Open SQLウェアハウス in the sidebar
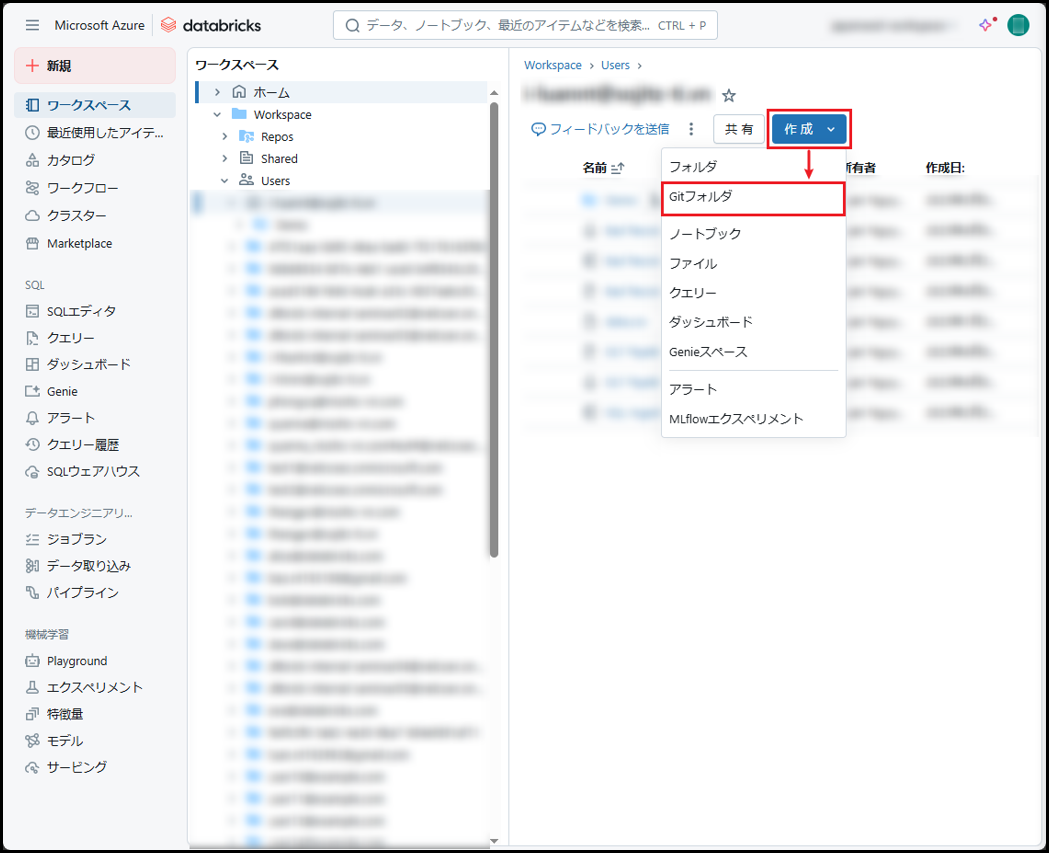 pyautogui.click(x=95, y=472)
